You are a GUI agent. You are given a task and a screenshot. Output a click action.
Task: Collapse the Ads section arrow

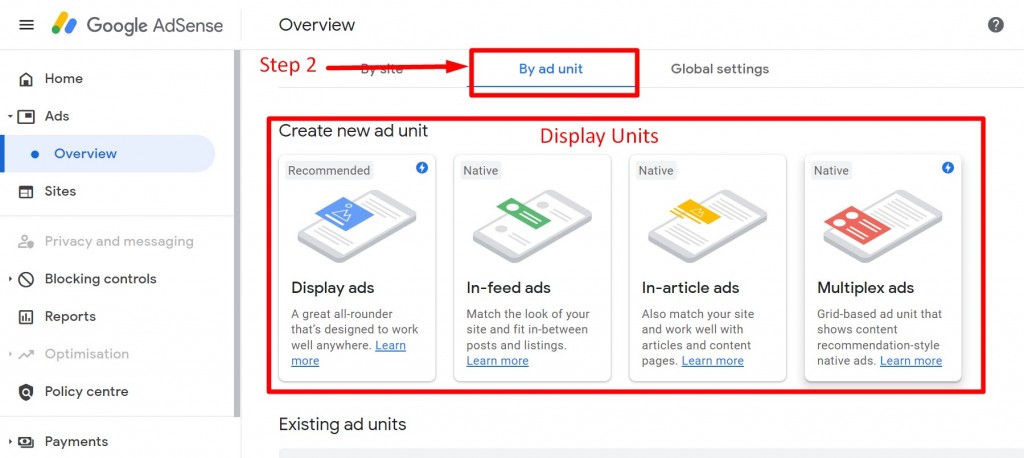click(10, 116)
